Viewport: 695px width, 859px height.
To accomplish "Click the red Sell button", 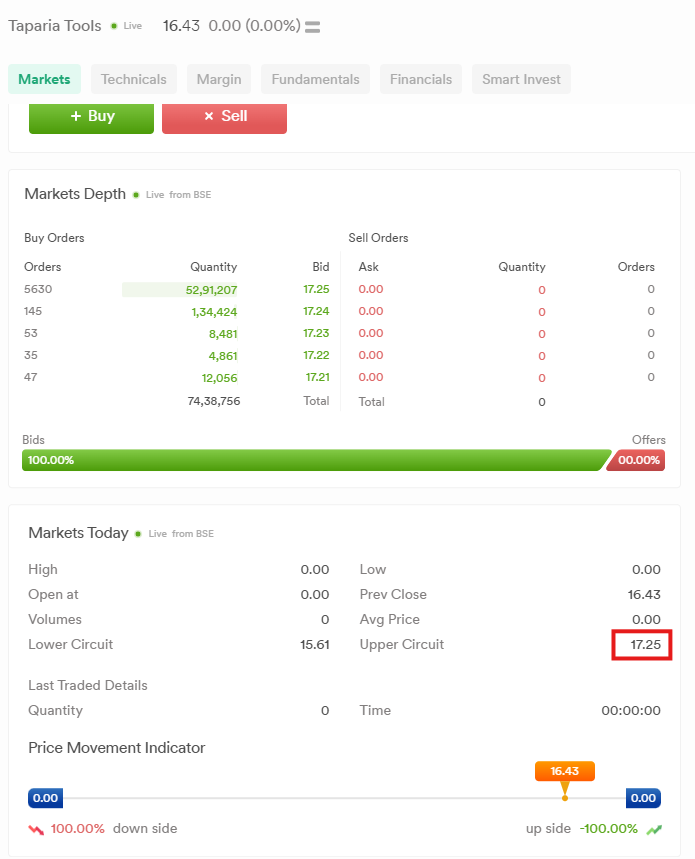I will point(225,118).
